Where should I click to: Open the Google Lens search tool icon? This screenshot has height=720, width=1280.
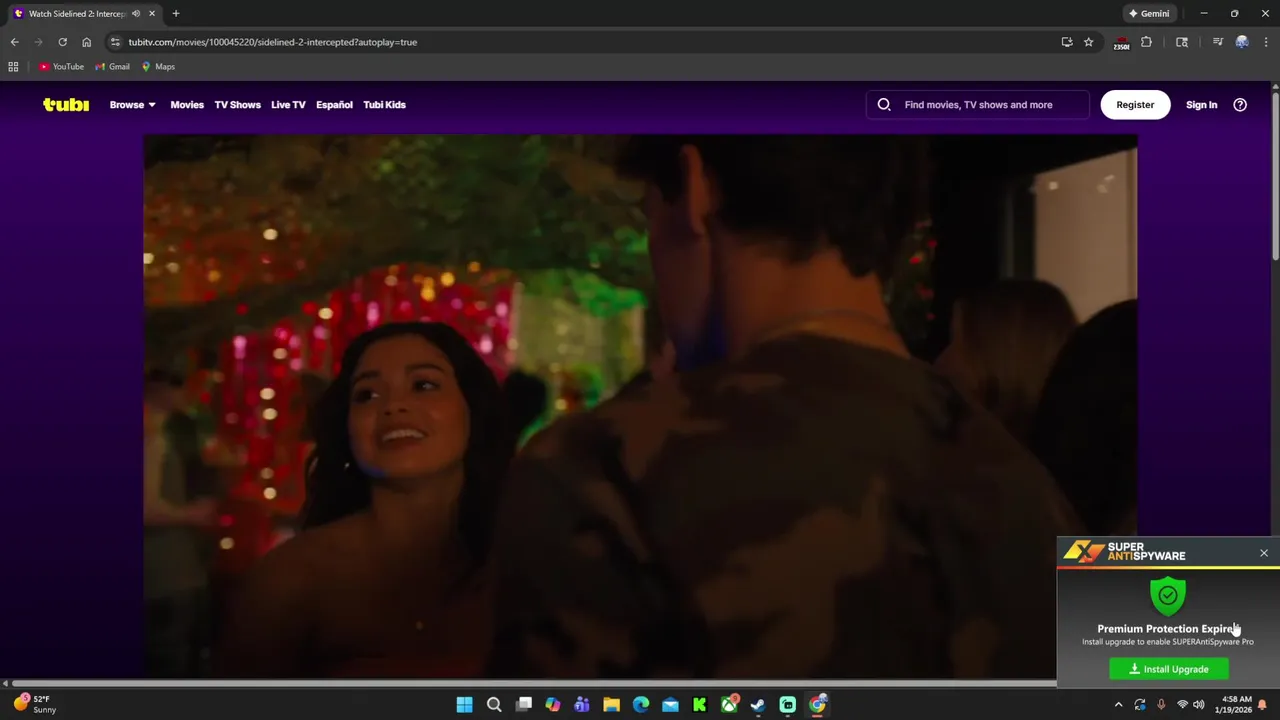pos(1182,42)
